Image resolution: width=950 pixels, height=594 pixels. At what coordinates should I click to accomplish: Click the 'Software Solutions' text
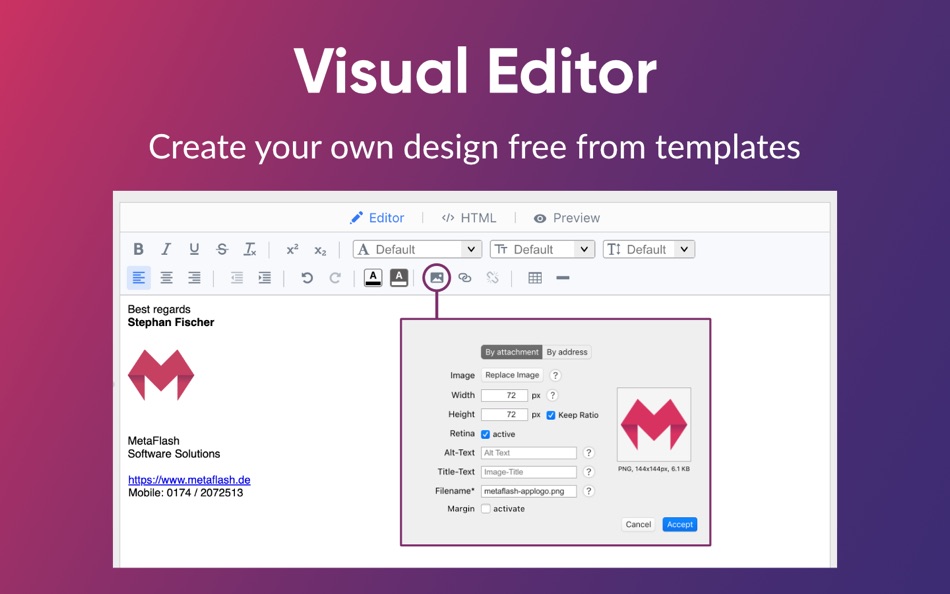pos(174,453)
